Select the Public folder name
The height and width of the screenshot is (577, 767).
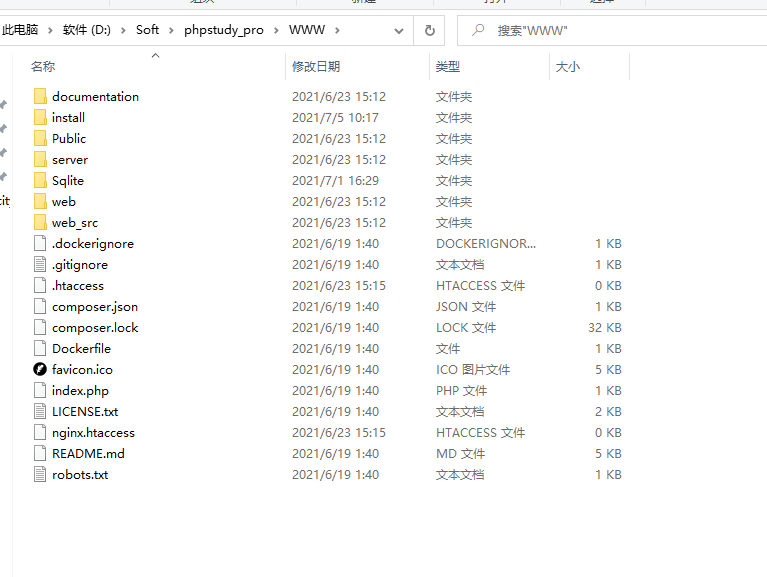coord(69,138)
